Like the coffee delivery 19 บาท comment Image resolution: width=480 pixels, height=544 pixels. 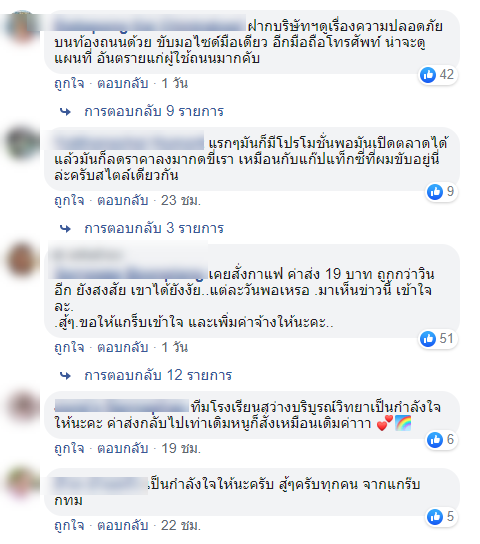tap(69, 348)
